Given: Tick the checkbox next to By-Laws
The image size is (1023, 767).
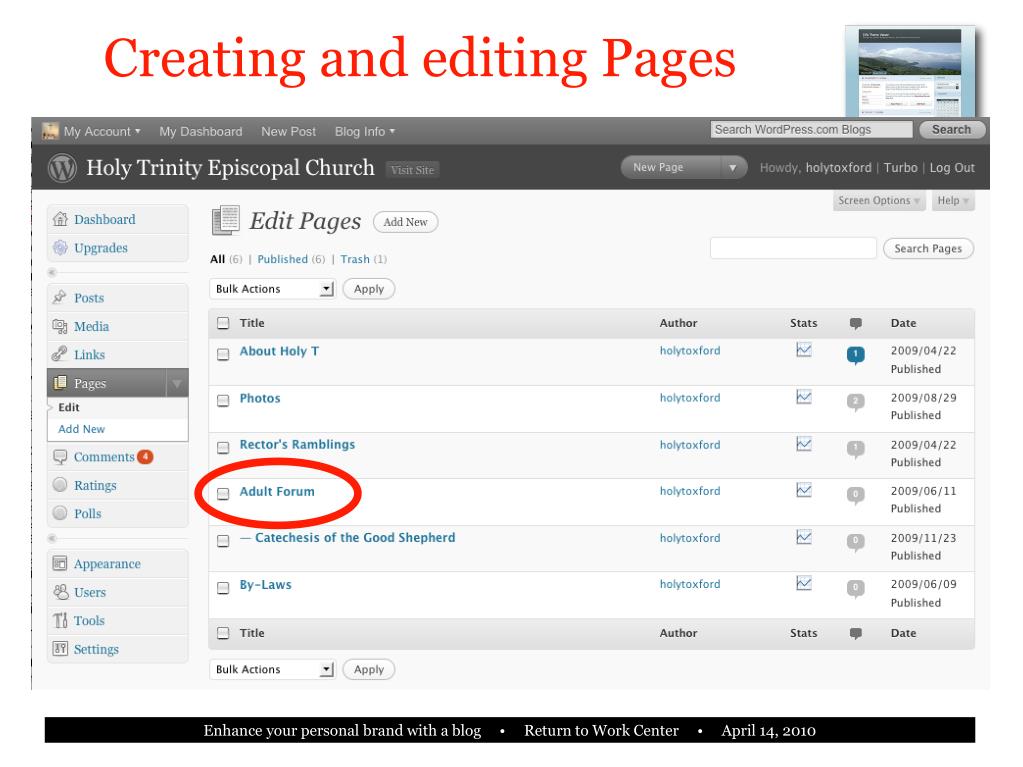Looking at the screenshot, I should 223,588.
